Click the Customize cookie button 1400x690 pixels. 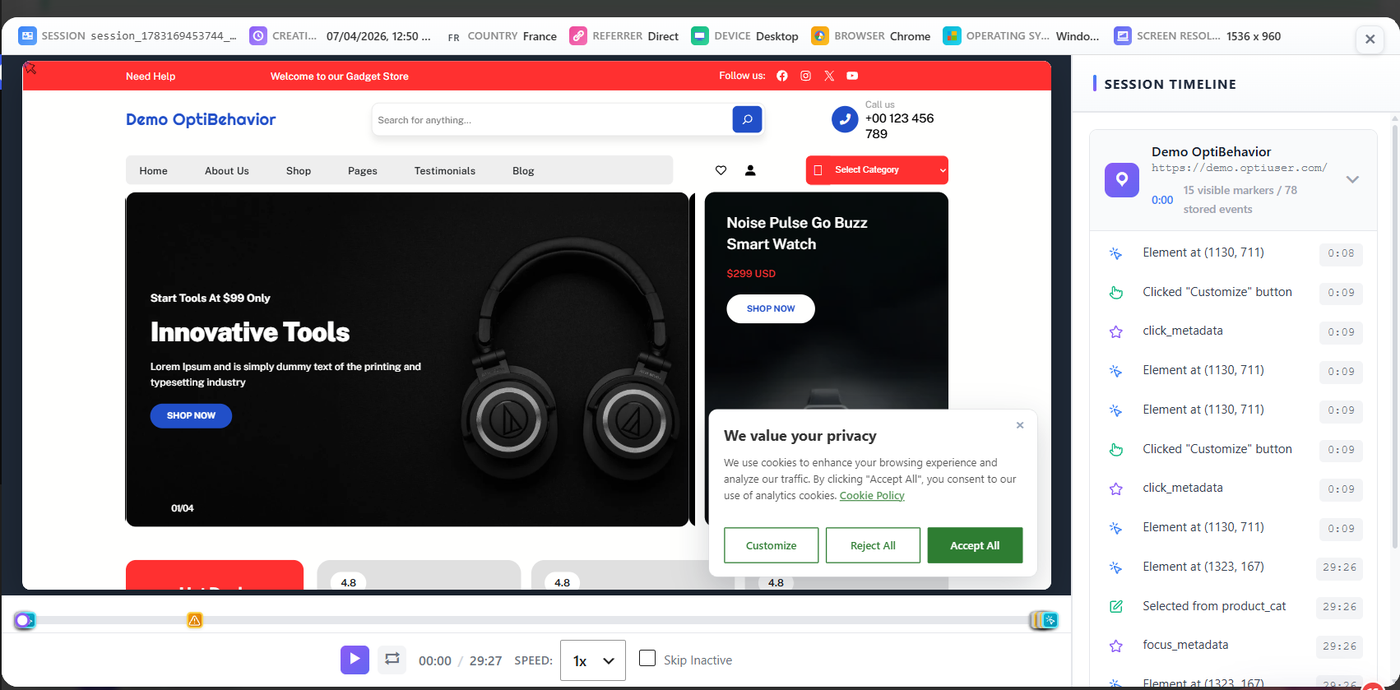coord(771,545)
